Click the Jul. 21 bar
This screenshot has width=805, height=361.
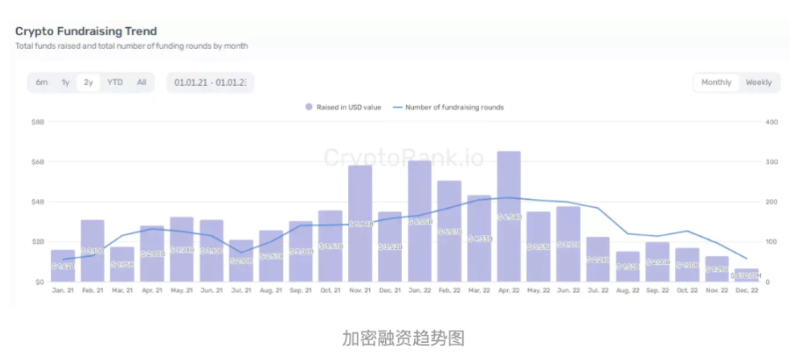(241, 261)
